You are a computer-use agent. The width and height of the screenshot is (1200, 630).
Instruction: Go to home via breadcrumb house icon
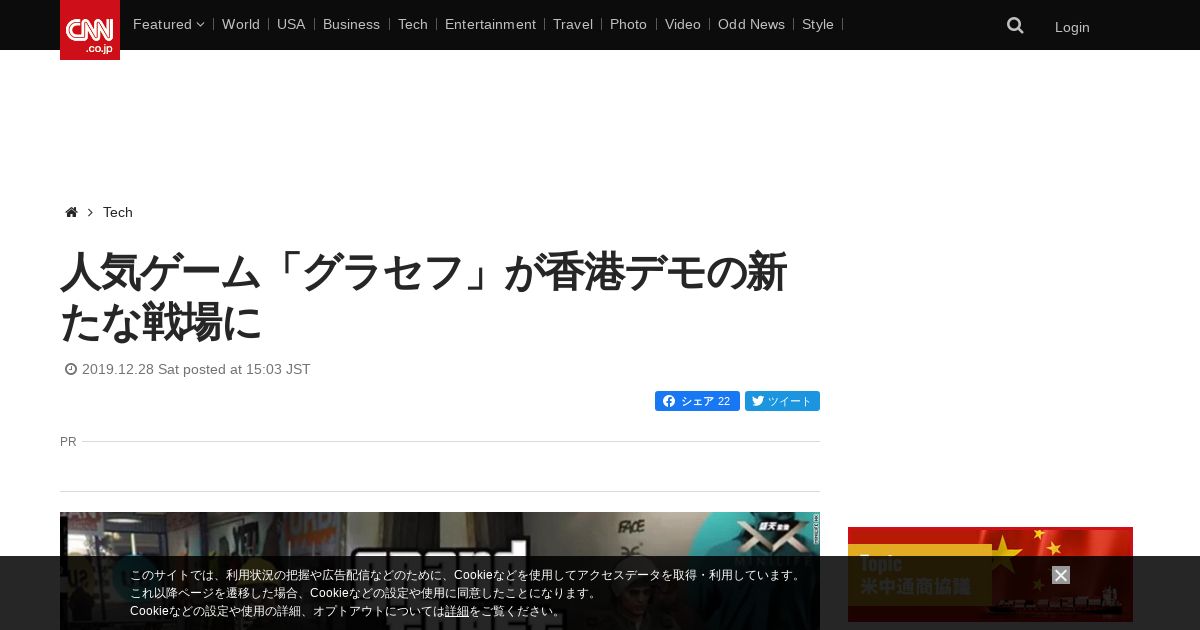71,212
